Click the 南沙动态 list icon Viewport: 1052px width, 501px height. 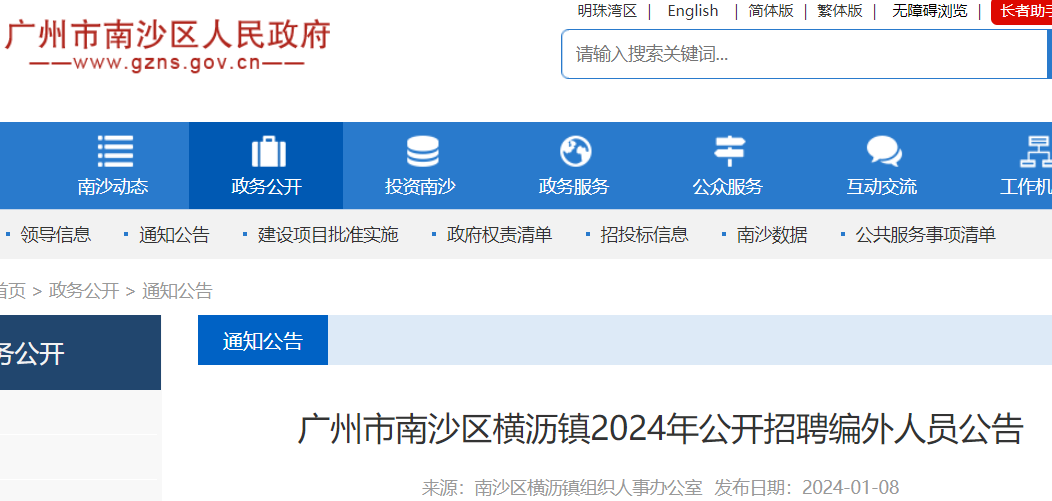tap(114, 151)
